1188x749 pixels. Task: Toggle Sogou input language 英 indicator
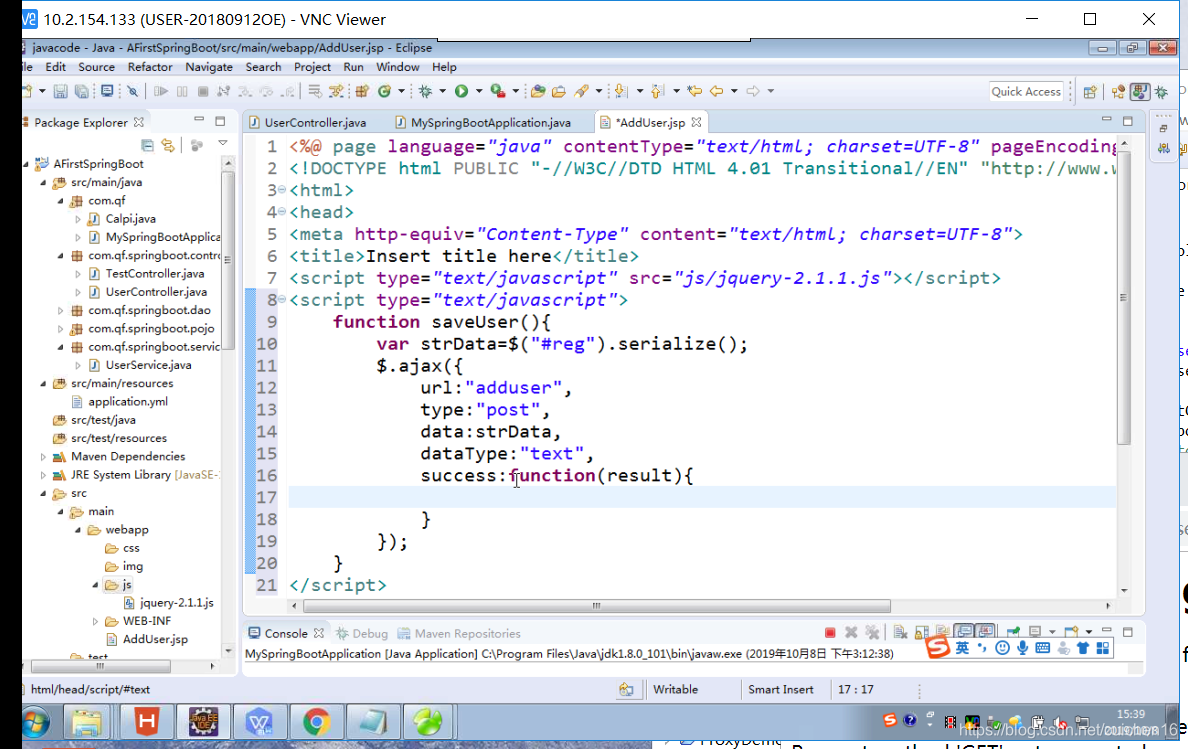click(962, 648)
